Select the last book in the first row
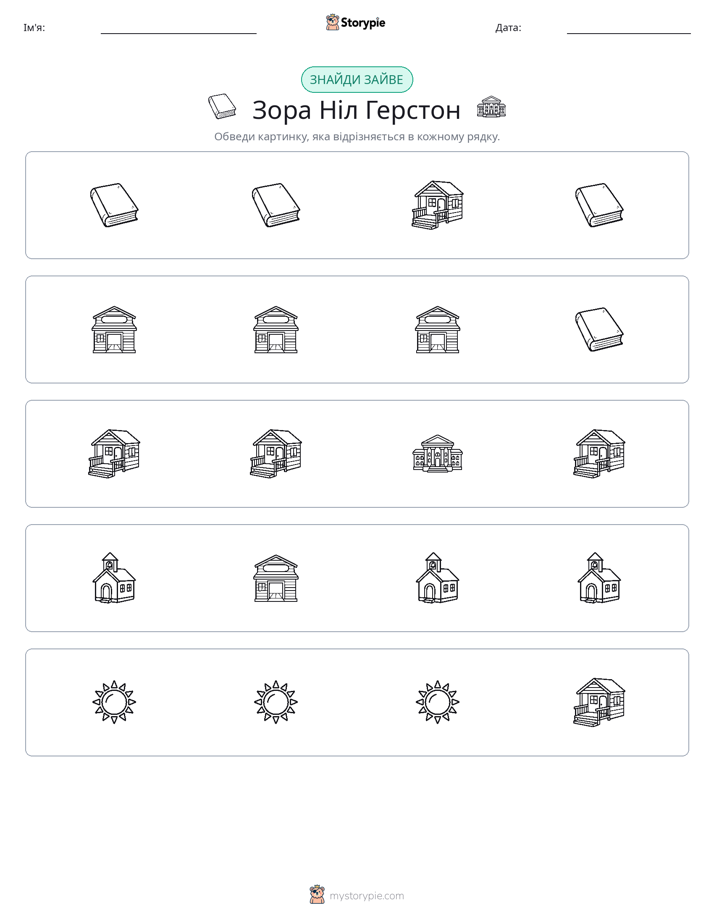The image size is (714, 924). [599, 204]
